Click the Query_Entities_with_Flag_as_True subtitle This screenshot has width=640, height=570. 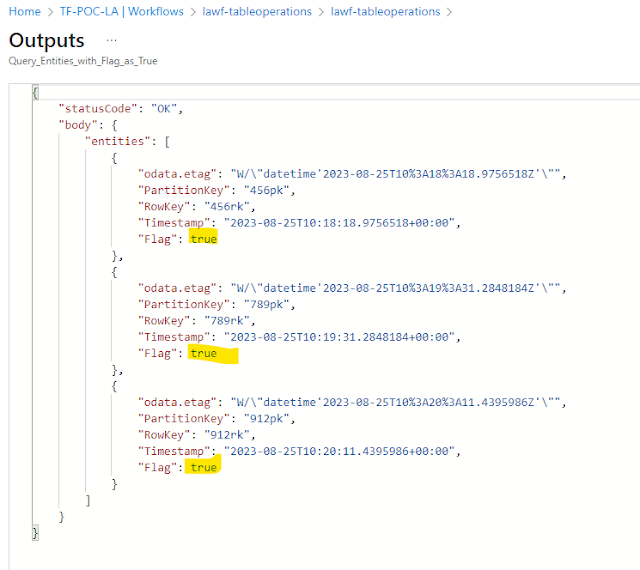(83, 61)
